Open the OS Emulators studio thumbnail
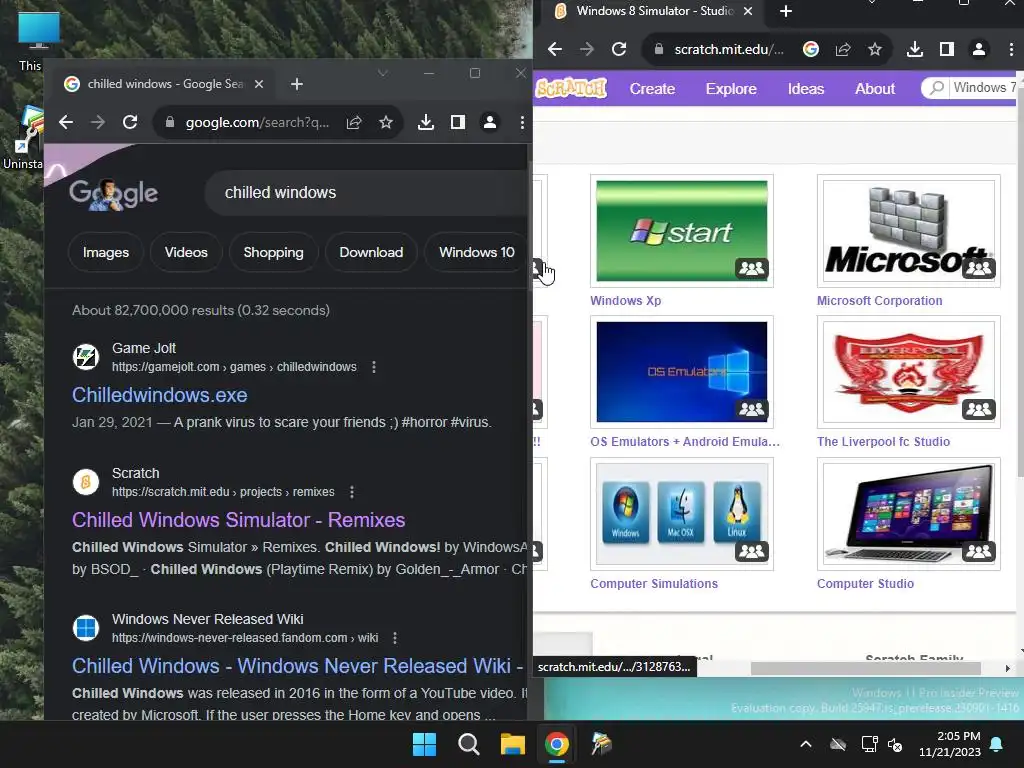1024x768 pixels. [x=682, y=372]
